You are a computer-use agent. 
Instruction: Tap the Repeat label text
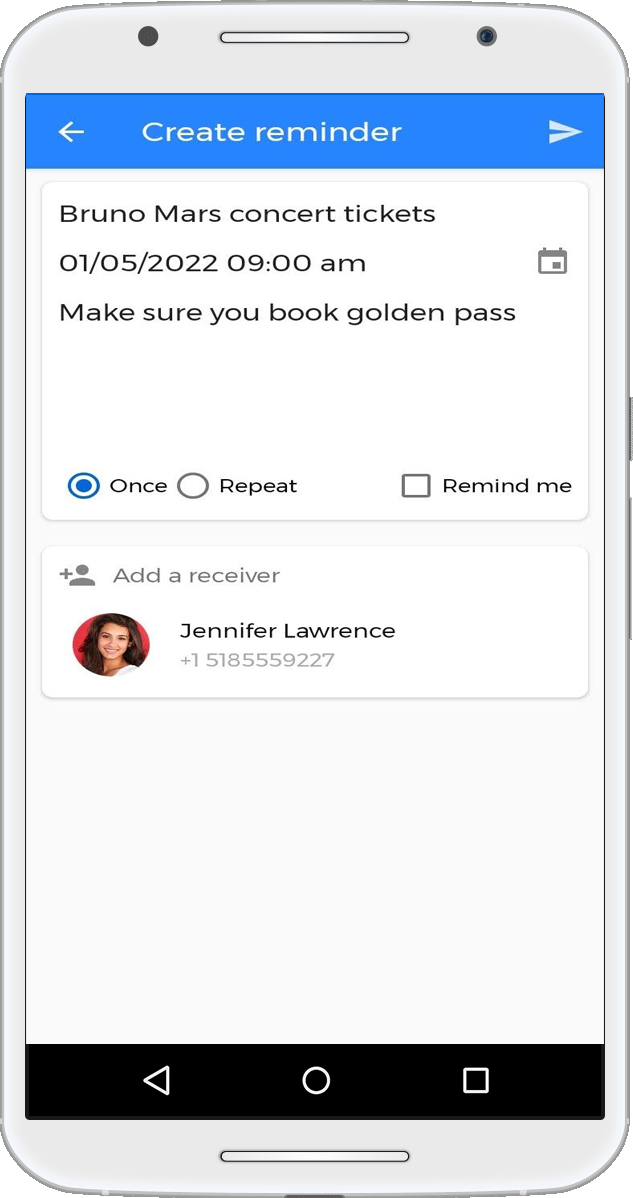(x=258, y=486)
